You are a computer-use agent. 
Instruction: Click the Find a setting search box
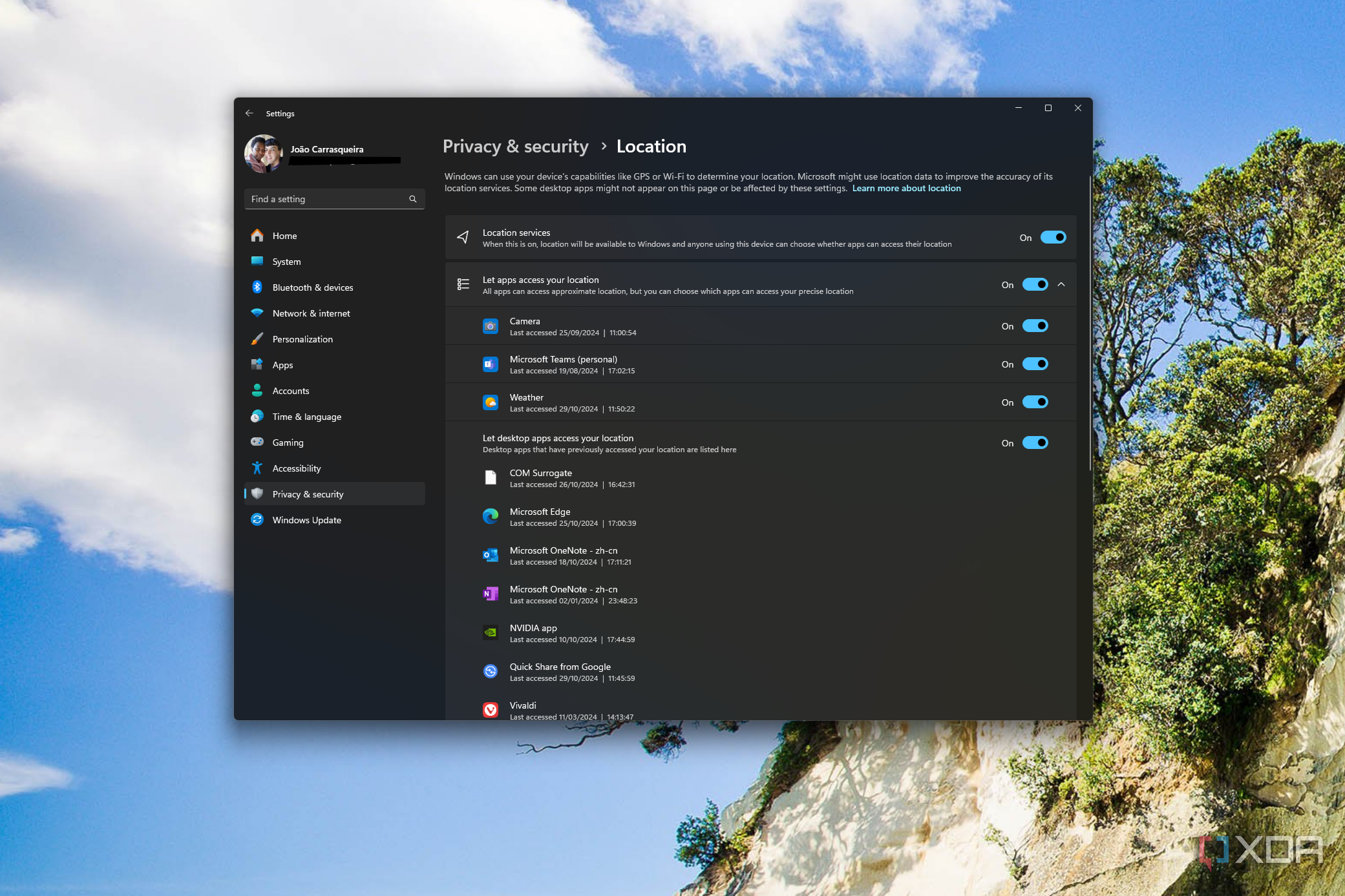[x=334, y=199]
